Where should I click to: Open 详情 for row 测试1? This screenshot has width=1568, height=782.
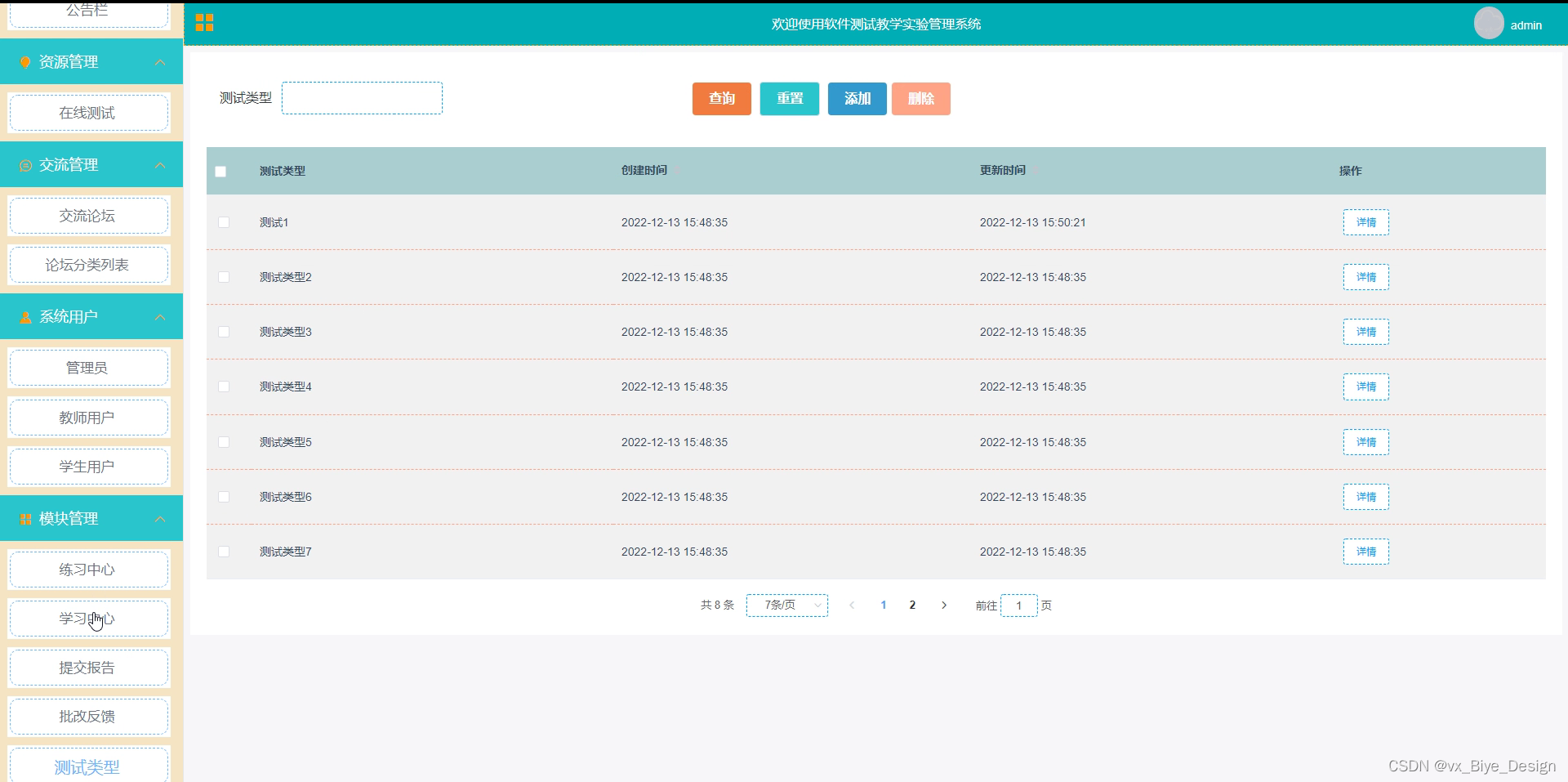1366,222
